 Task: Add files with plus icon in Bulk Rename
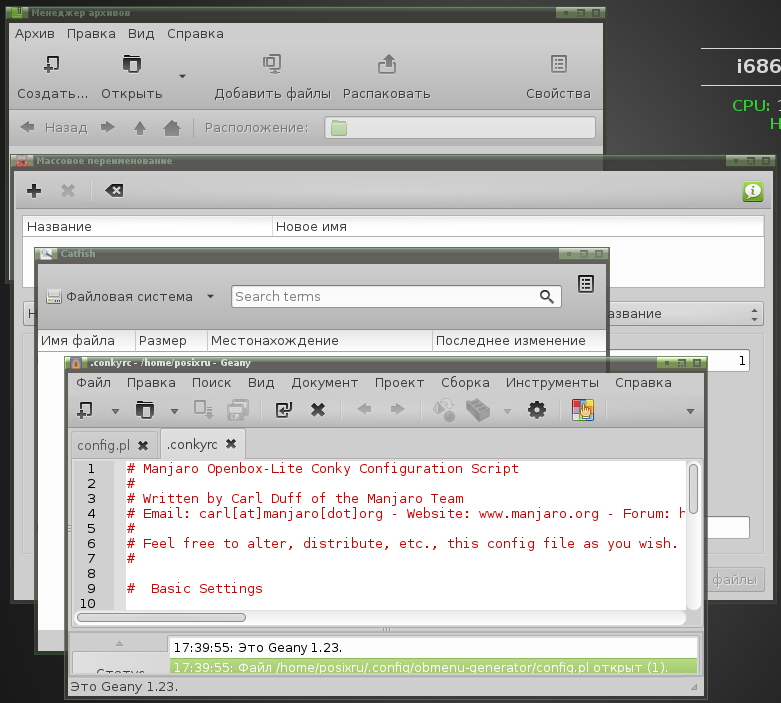tap(34, 190)
